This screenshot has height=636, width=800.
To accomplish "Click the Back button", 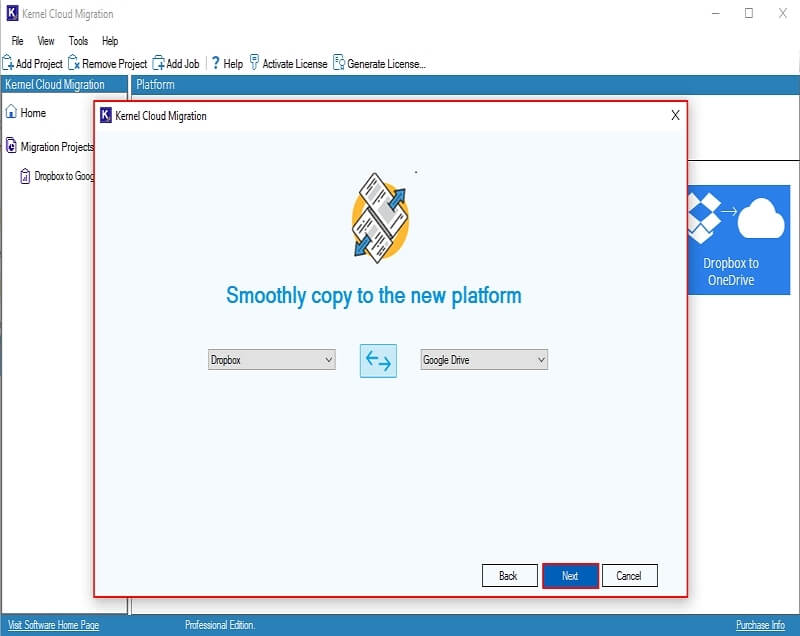I will [x=509, y=575].
